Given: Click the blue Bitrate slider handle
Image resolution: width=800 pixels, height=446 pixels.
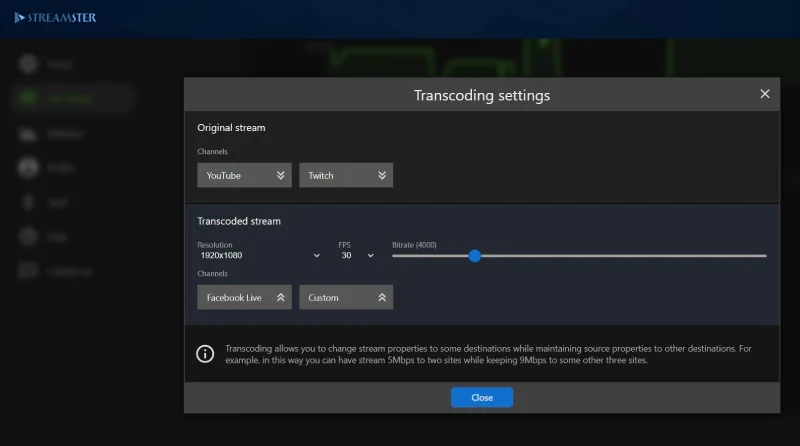Looking at the screenshot, I should click(x=475, y=256).
